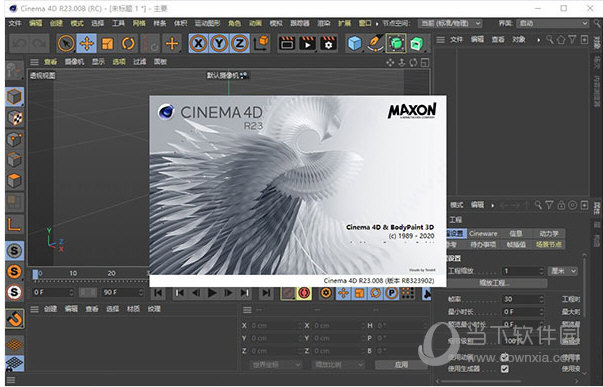
Task: Enable the magnet snap icon
Action: (15, 319)
